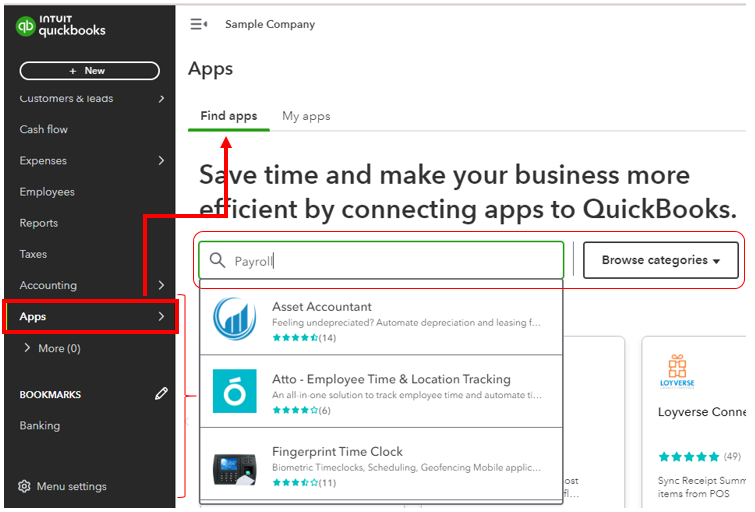This screenshot has width=755, height=512.
Task: Click the New button
Action: pos(90,71)
